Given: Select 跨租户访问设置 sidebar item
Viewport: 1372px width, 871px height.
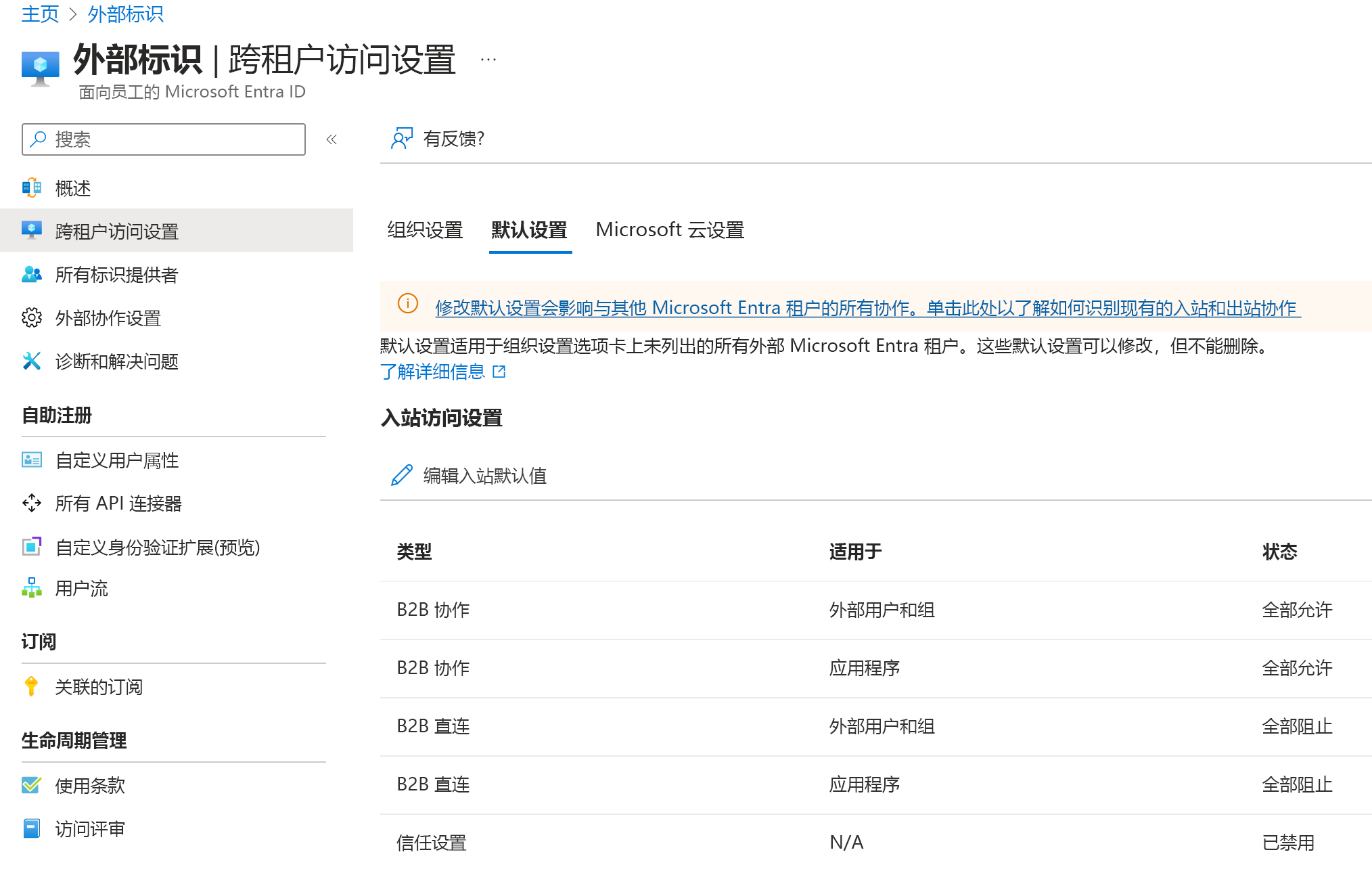Looking at the screenshot, I should [x=177, y=231].
